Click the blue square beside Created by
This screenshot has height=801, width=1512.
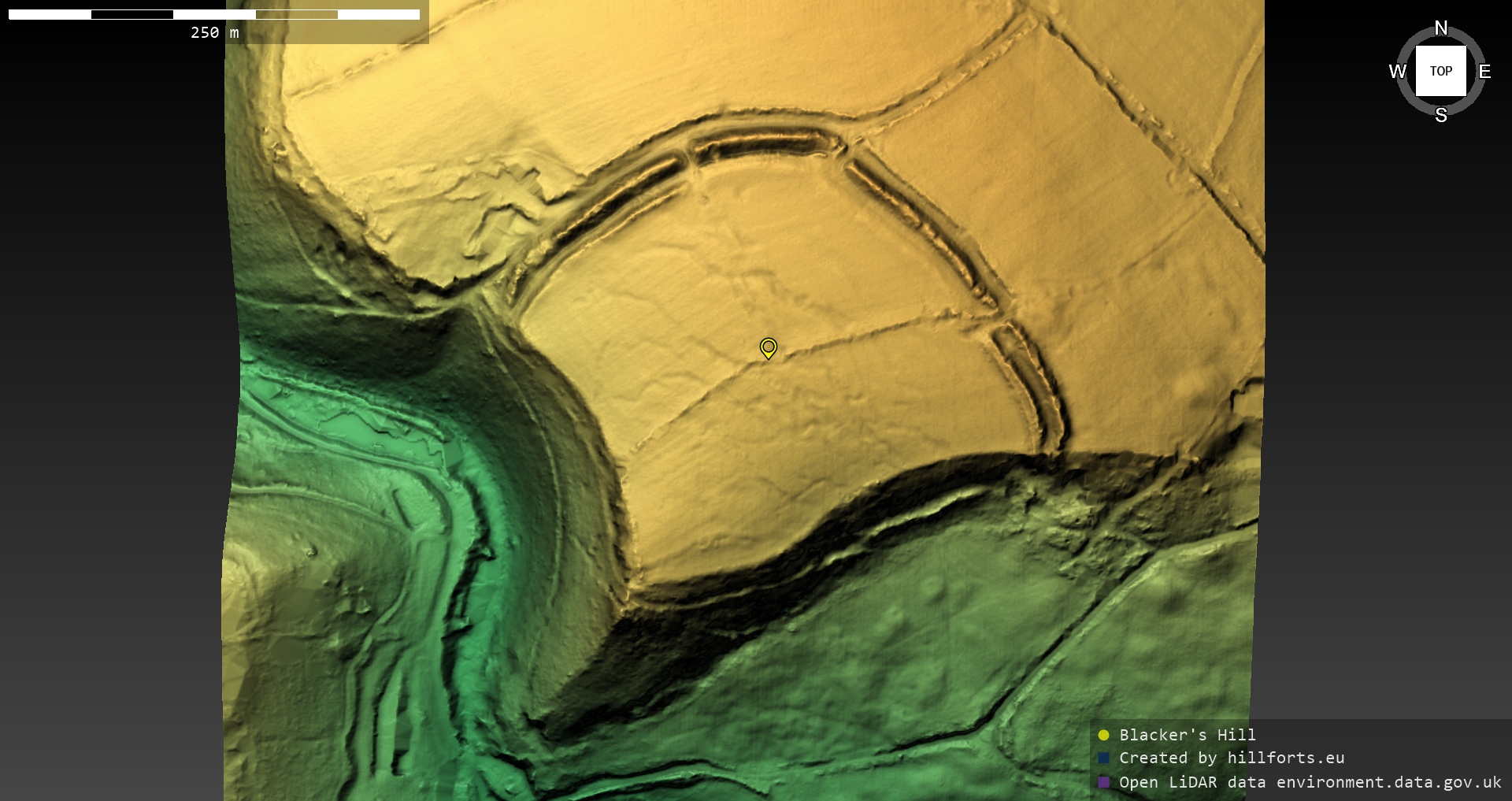pos(1103,758)
